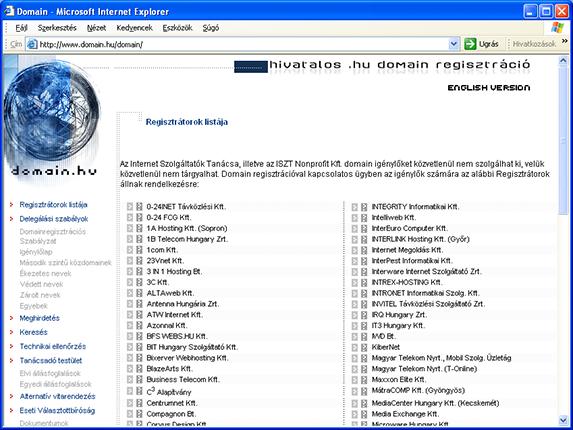Open the Nézet menu
The image size is (573, 430).
(x=96, y=28)
